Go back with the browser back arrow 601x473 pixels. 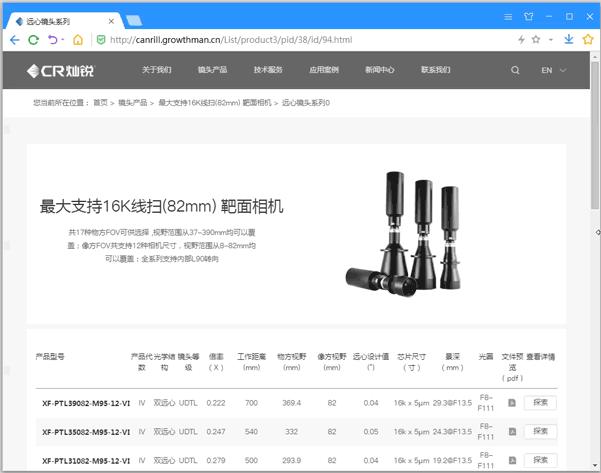pyautogui.click(x=15, y=39)
